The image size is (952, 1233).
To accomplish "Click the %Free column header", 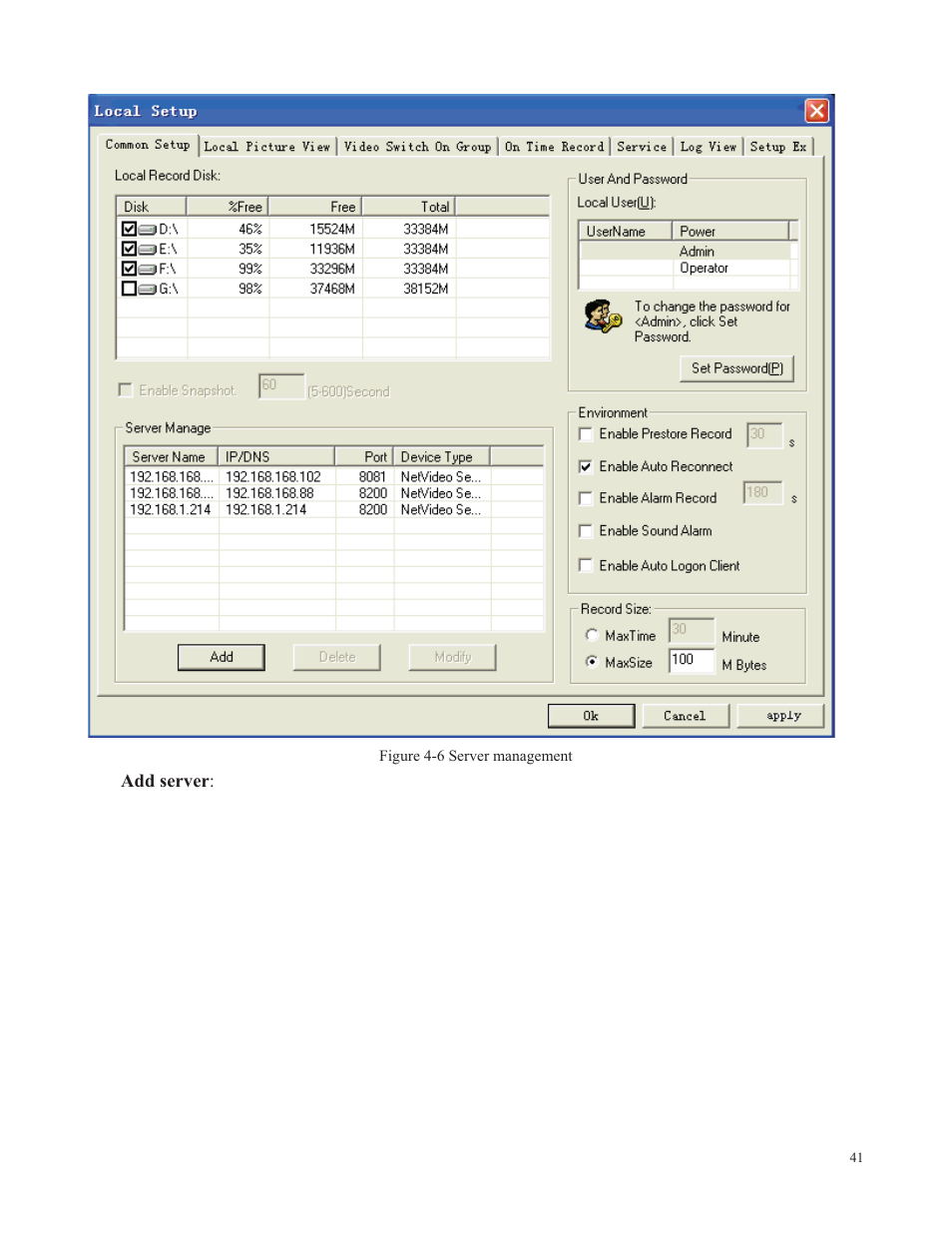I will pos(228,207).
